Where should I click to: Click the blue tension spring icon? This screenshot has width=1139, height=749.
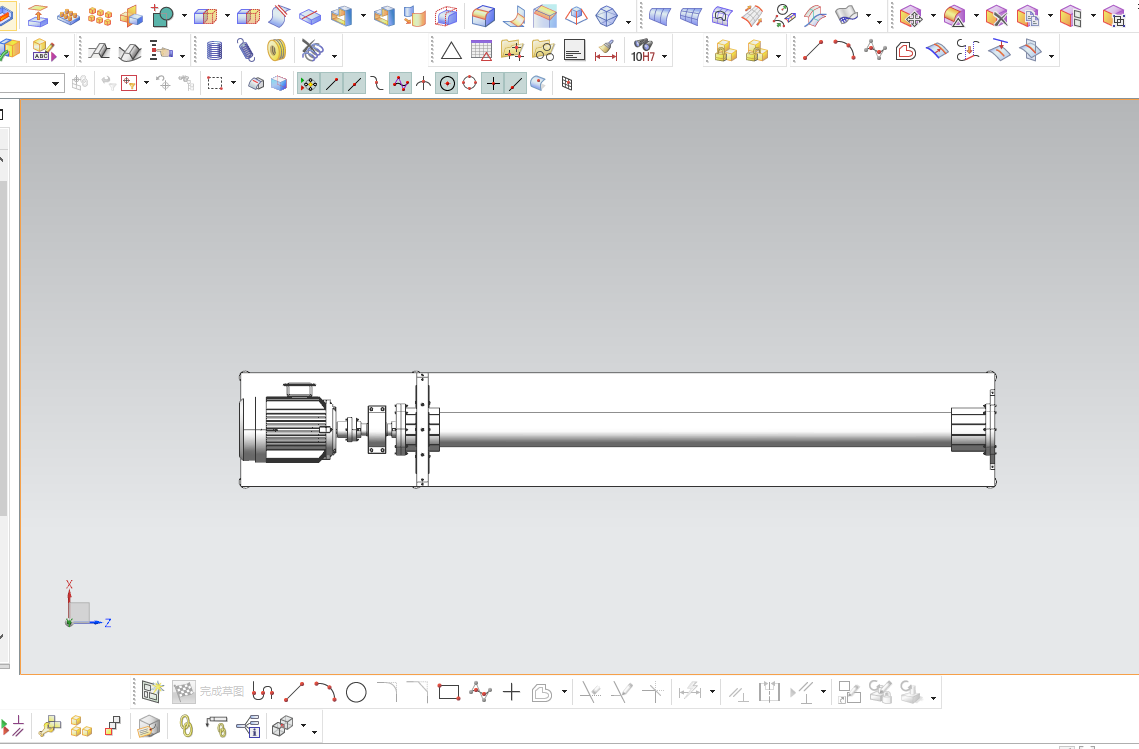click(246, 50)
